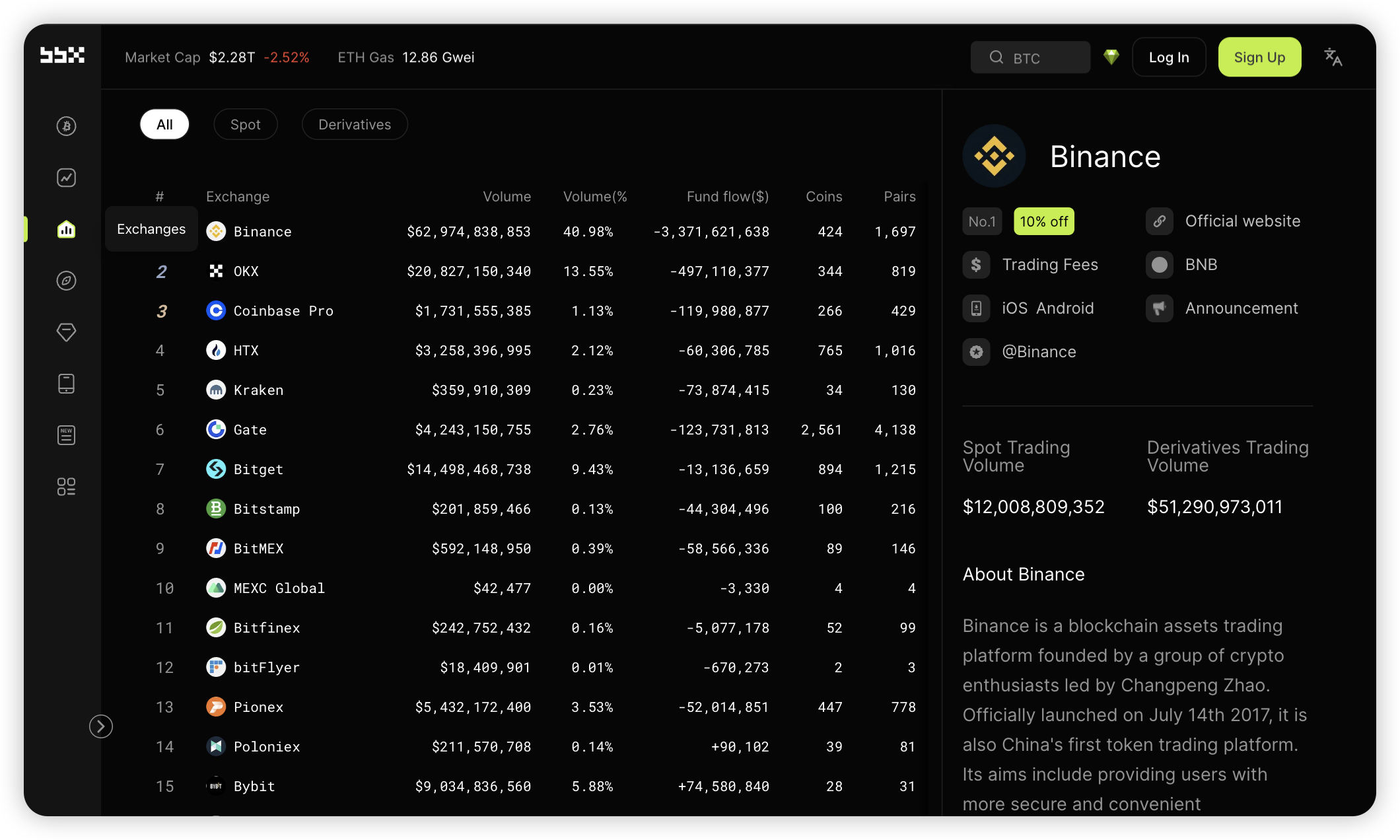Switch to the Derivatives tab
Screen dimensions: 1400x840
point(355,124)
